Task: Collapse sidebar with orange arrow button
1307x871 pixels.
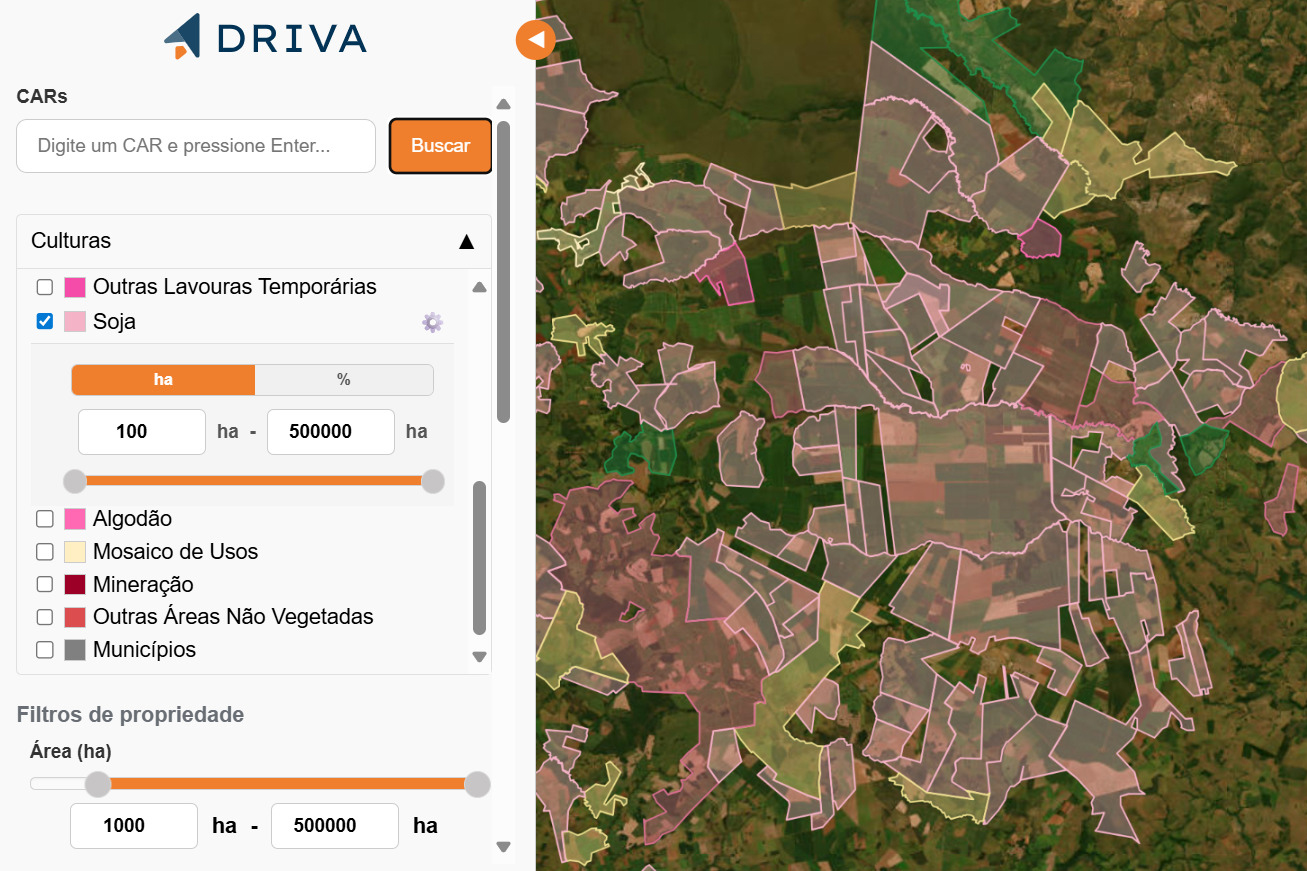Action: 535,40
